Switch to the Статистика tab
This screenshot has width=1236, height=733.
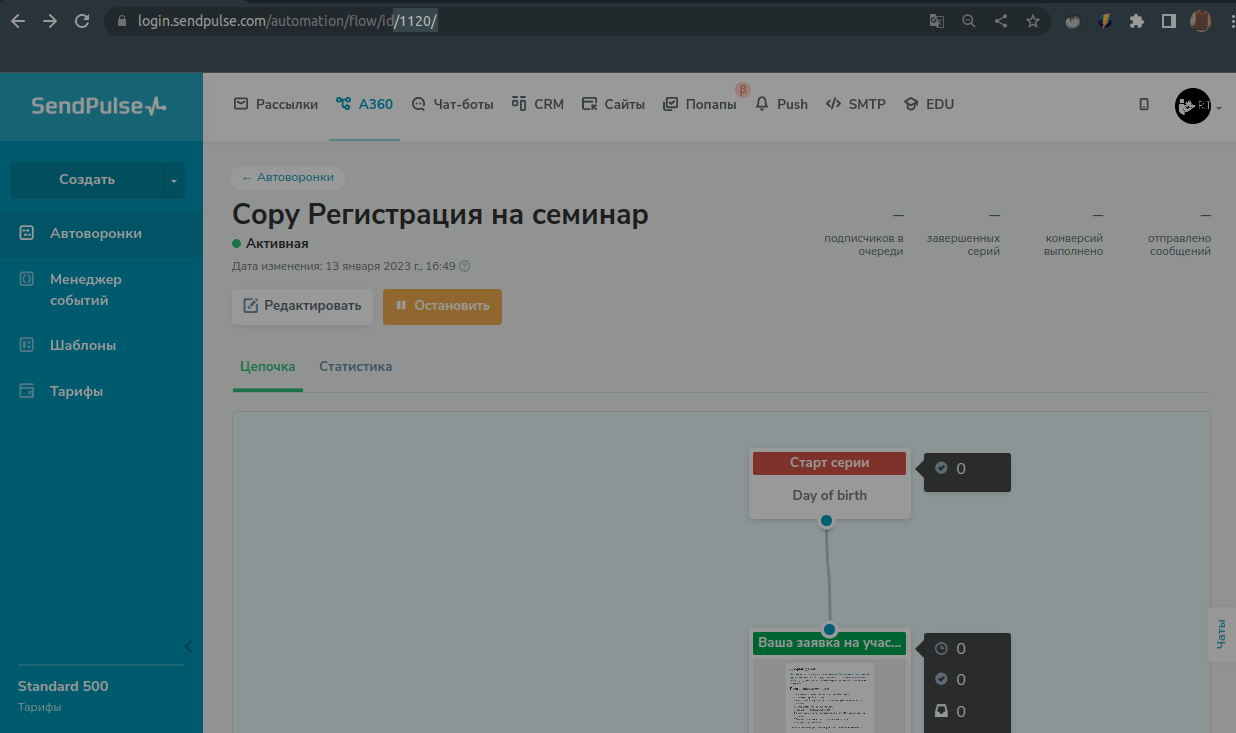pyautogui.click(x=355, y=366)
